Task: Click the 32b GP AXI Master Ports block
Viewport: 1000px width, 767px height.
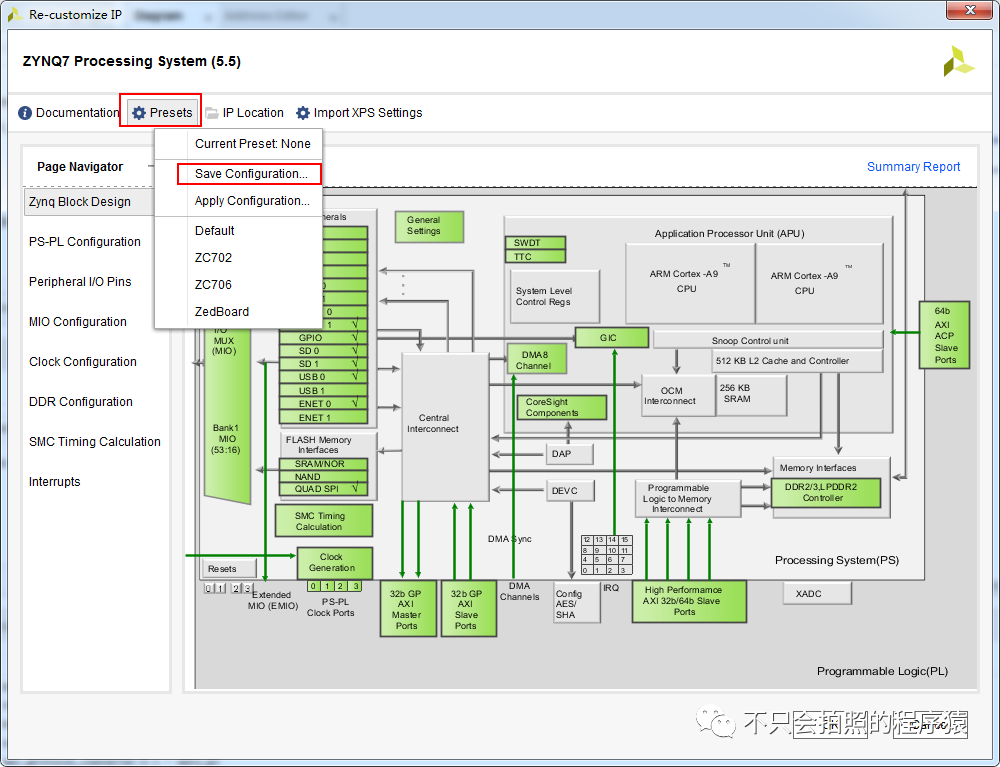Action: coord(408,609)
